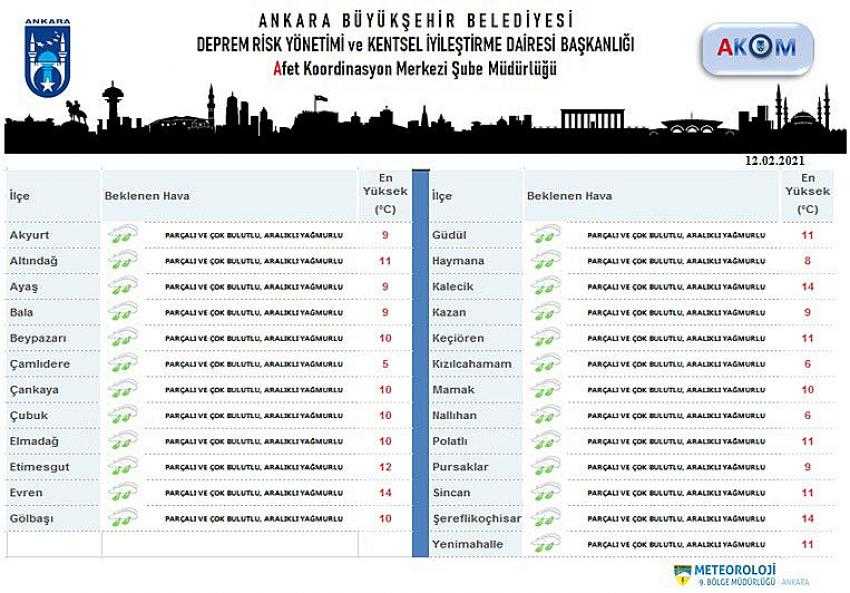Click the weather icon for Keçiören
Image resolution: width=850 pixels, height=593 pixels.
(544, 338)
